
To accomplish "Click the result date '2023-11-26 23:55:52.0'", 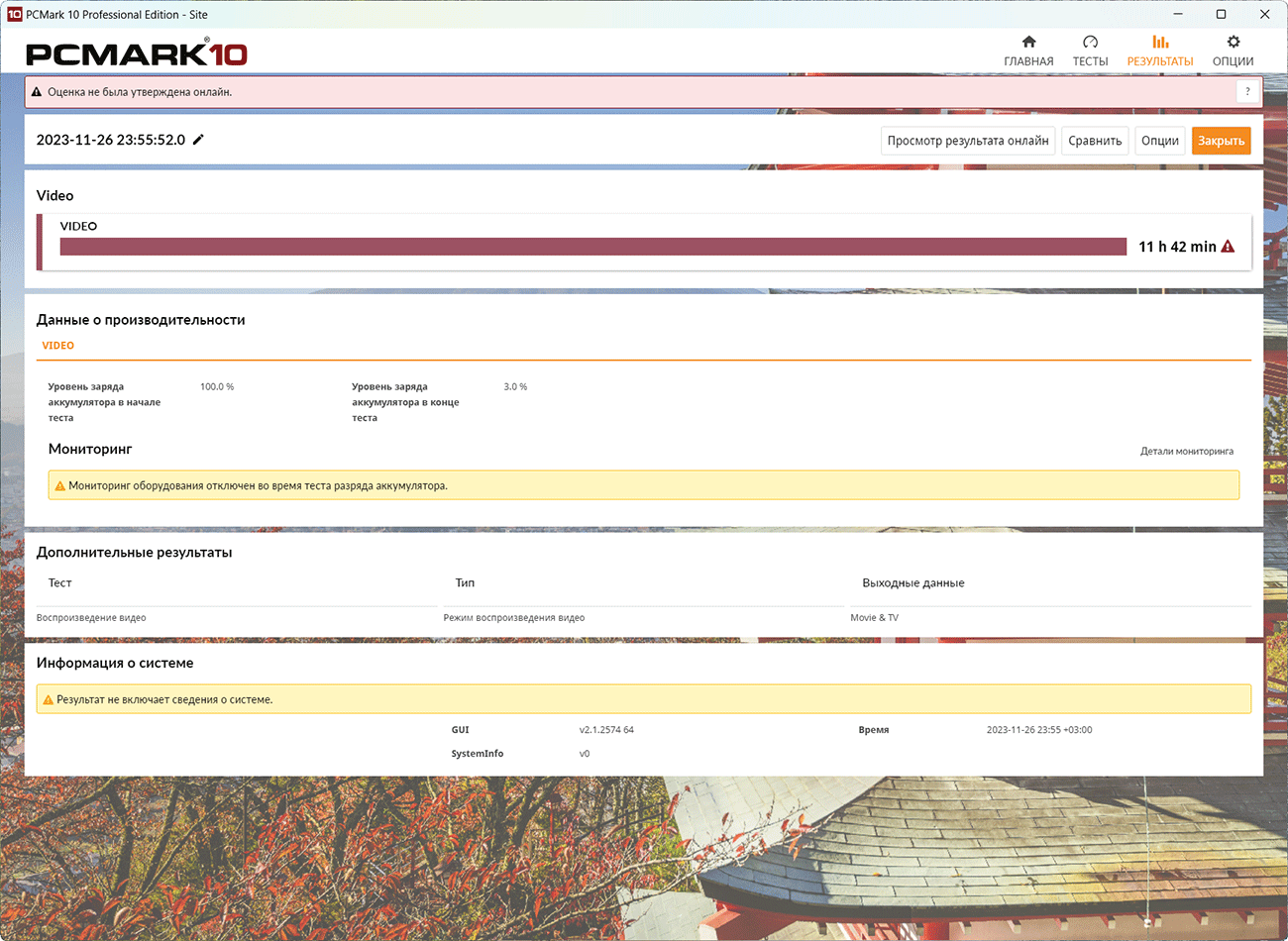I will (x=111, y=140).
